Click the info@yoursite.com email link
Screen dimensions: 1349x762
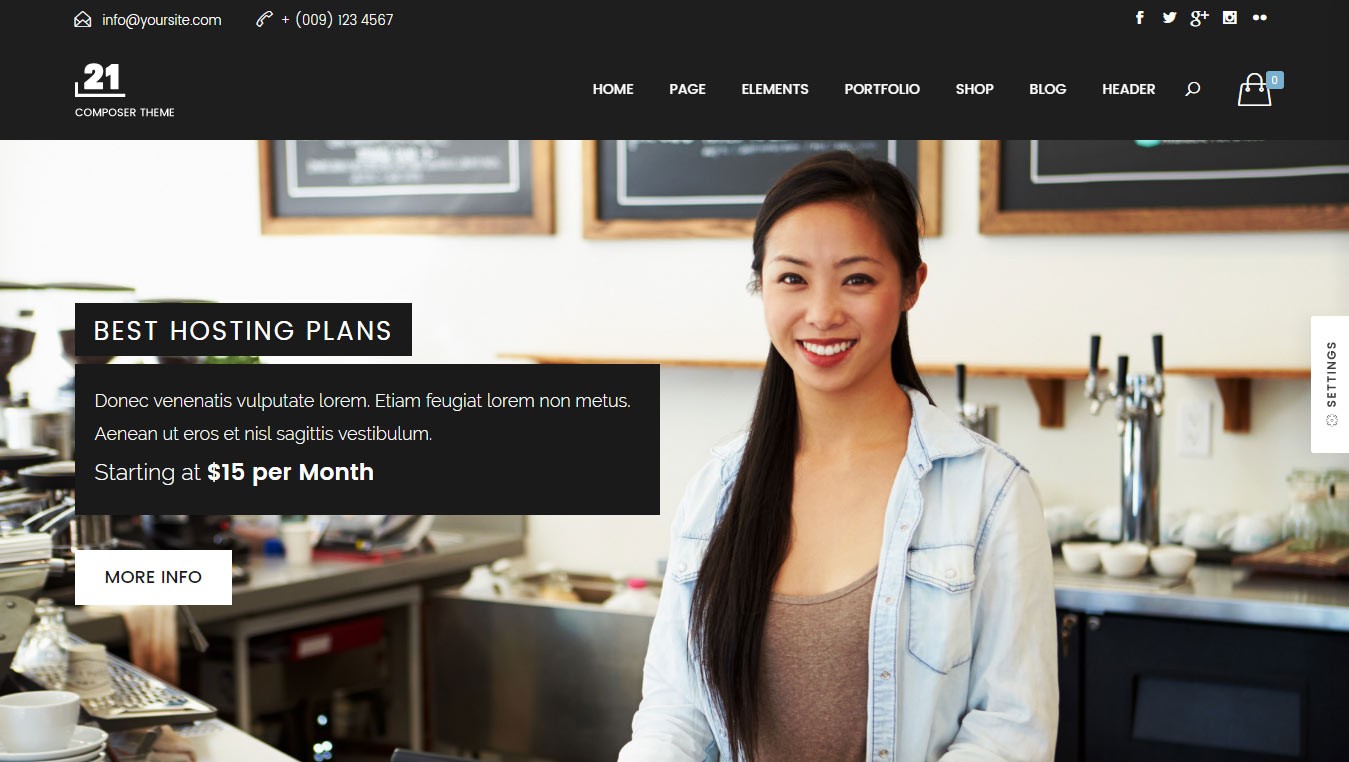tap(162, 20)
